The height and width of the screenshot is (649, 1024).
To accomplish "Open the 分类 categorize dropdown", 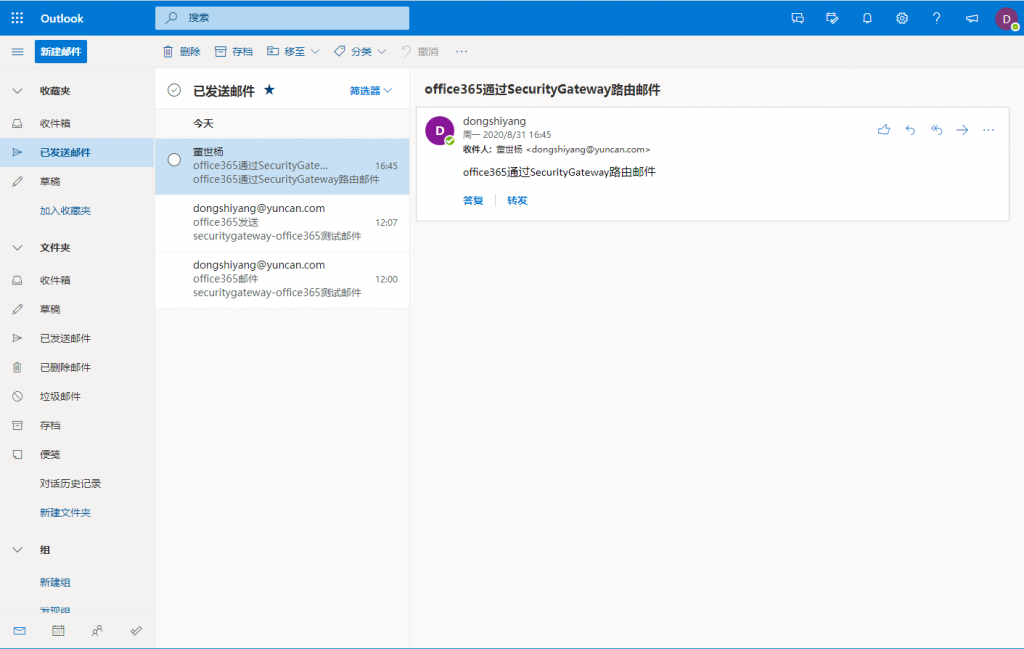I will tap(360, 52).
